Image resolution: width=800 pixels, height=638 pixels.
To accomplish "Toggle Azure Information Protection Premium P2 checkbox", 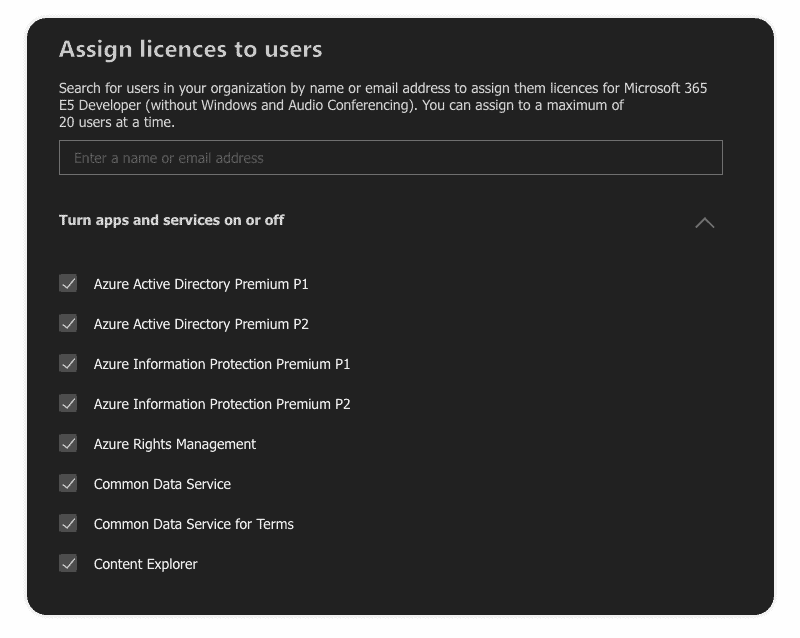I will pos(68,403).
